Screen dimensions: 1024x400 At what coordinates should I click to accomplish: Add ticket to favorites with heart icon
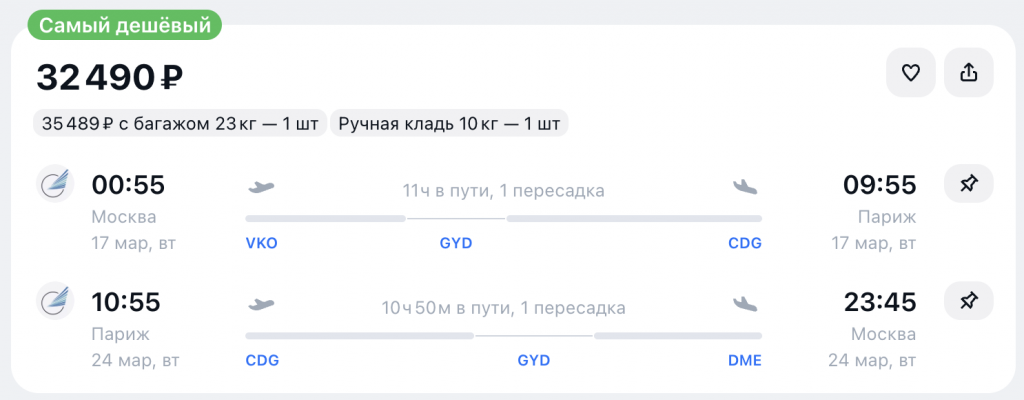coord(910,72)
